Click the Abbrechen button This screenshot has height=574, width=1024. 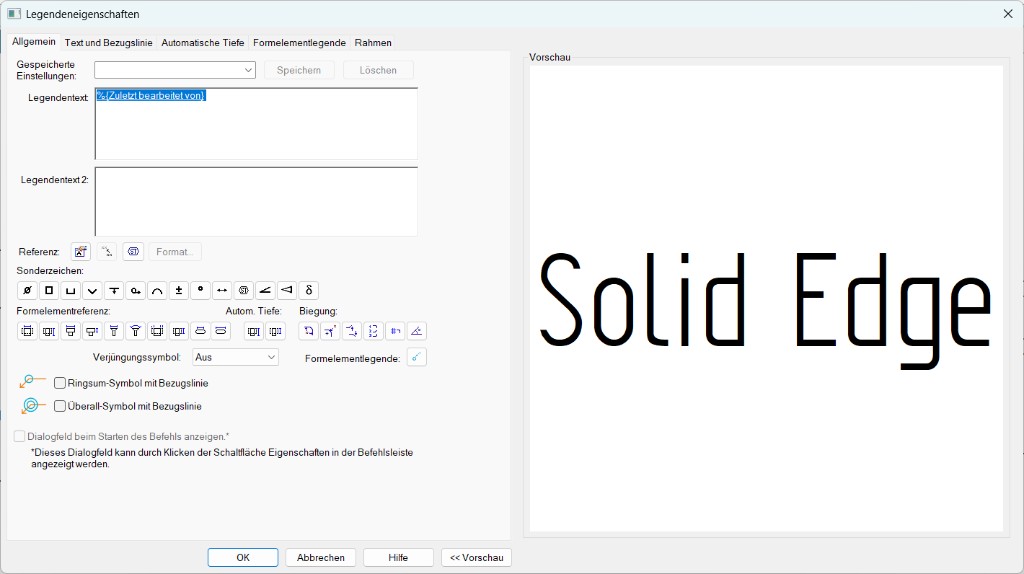[x=321, y=558]
